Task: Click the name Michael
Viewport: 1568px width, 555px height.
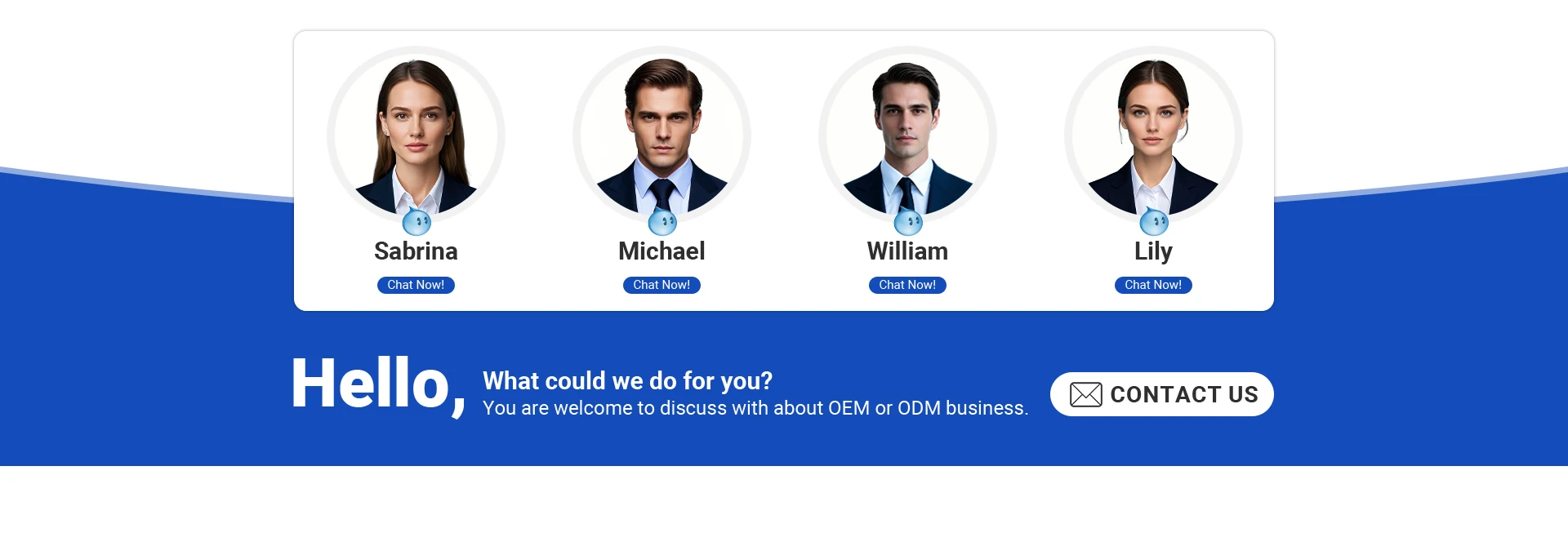Action: click(661, 251)
